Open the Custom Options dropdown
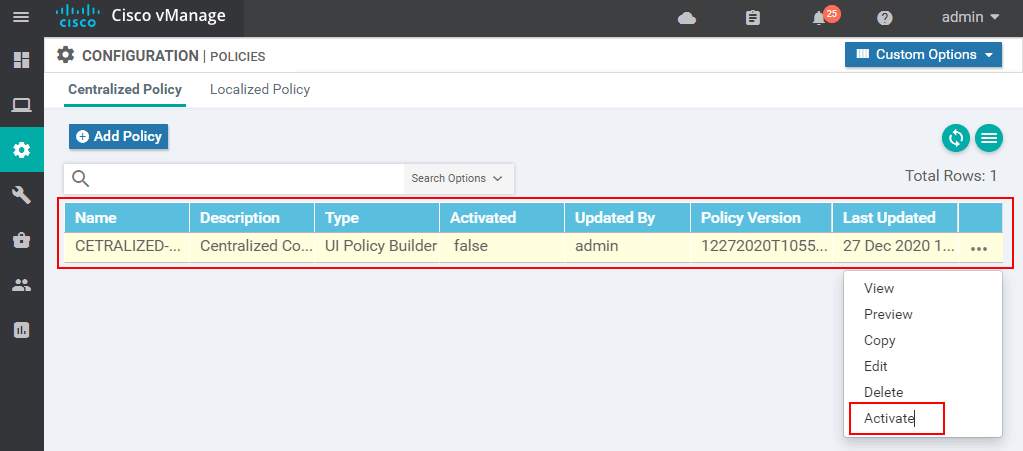 (923, 55)
